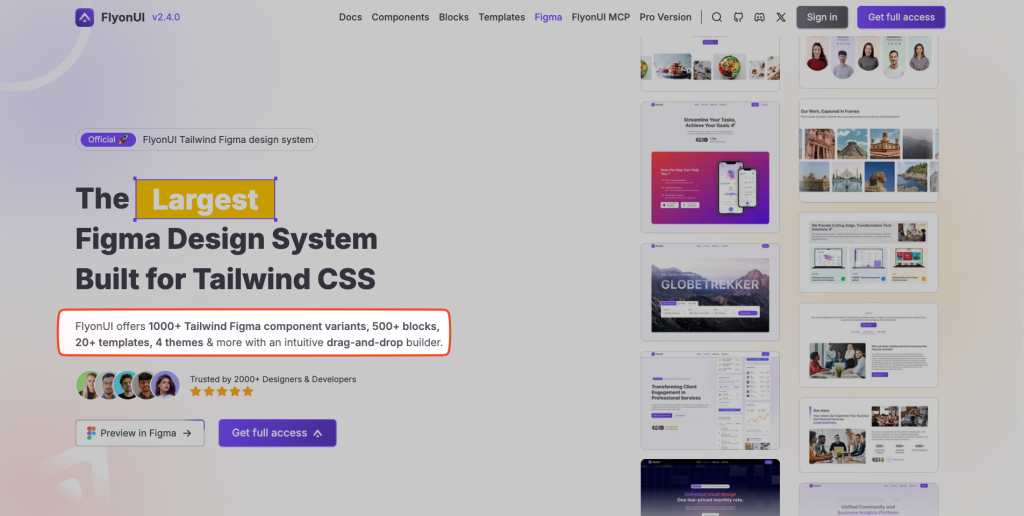The image size is (1024, 516).
Task: Click the FlyonUI logo icon
Action: (84, 18)
